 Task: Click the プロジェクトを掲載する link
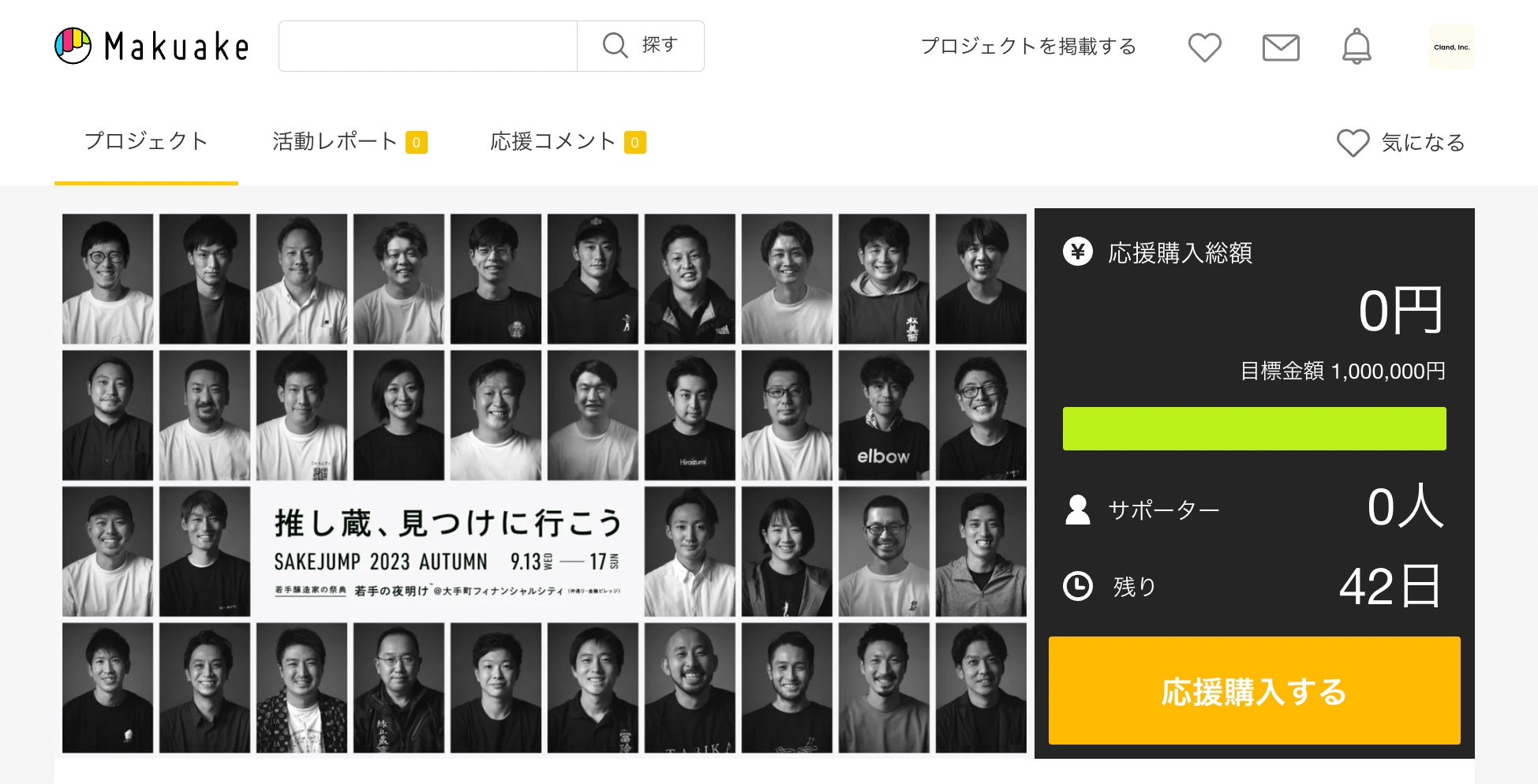pos(1028,47)
